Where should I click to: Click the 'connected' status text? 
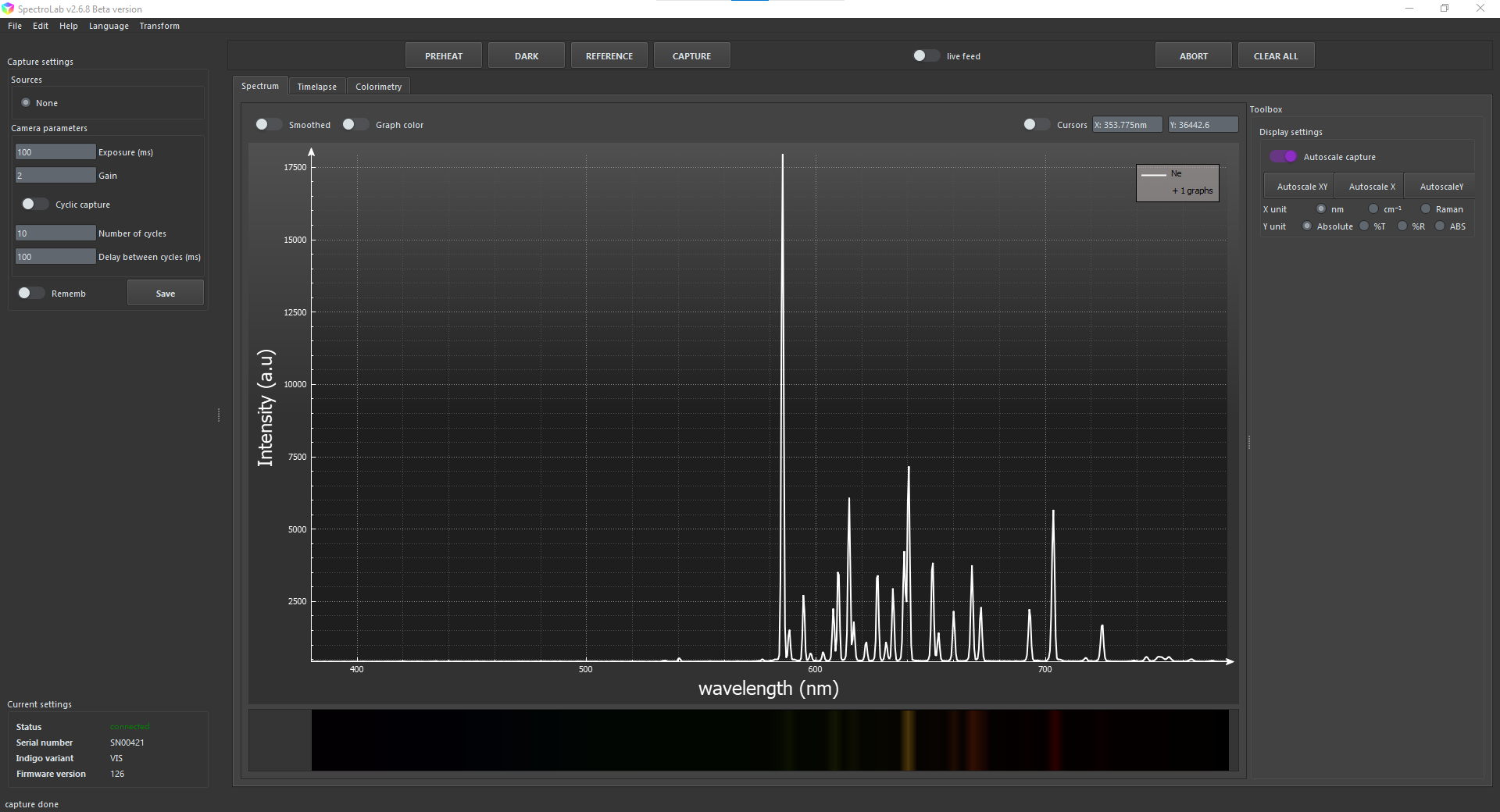(130, 727)
